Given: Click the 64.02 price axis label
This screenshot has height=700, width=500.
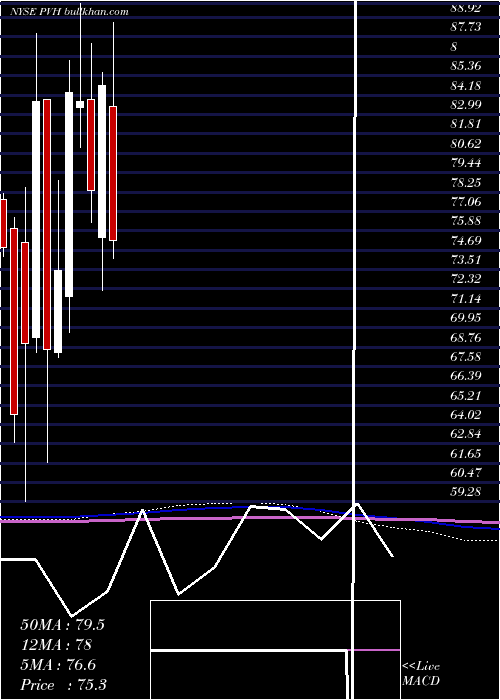Looking at the screenshot, I should click(466, 415).
